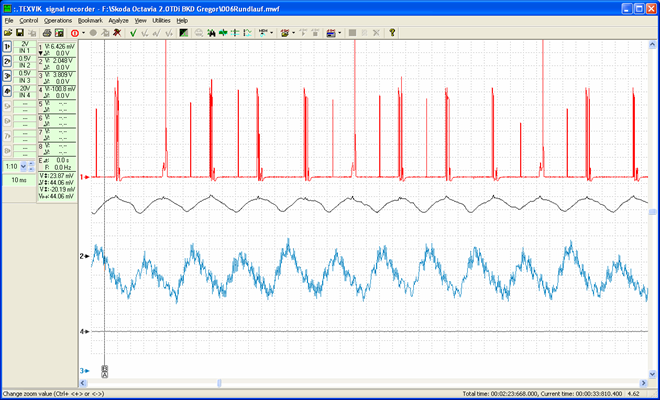The height and width of the screenshot is (400, 660).
Task: Click the blue and red channel layout icon
Action: coord(331,32)
